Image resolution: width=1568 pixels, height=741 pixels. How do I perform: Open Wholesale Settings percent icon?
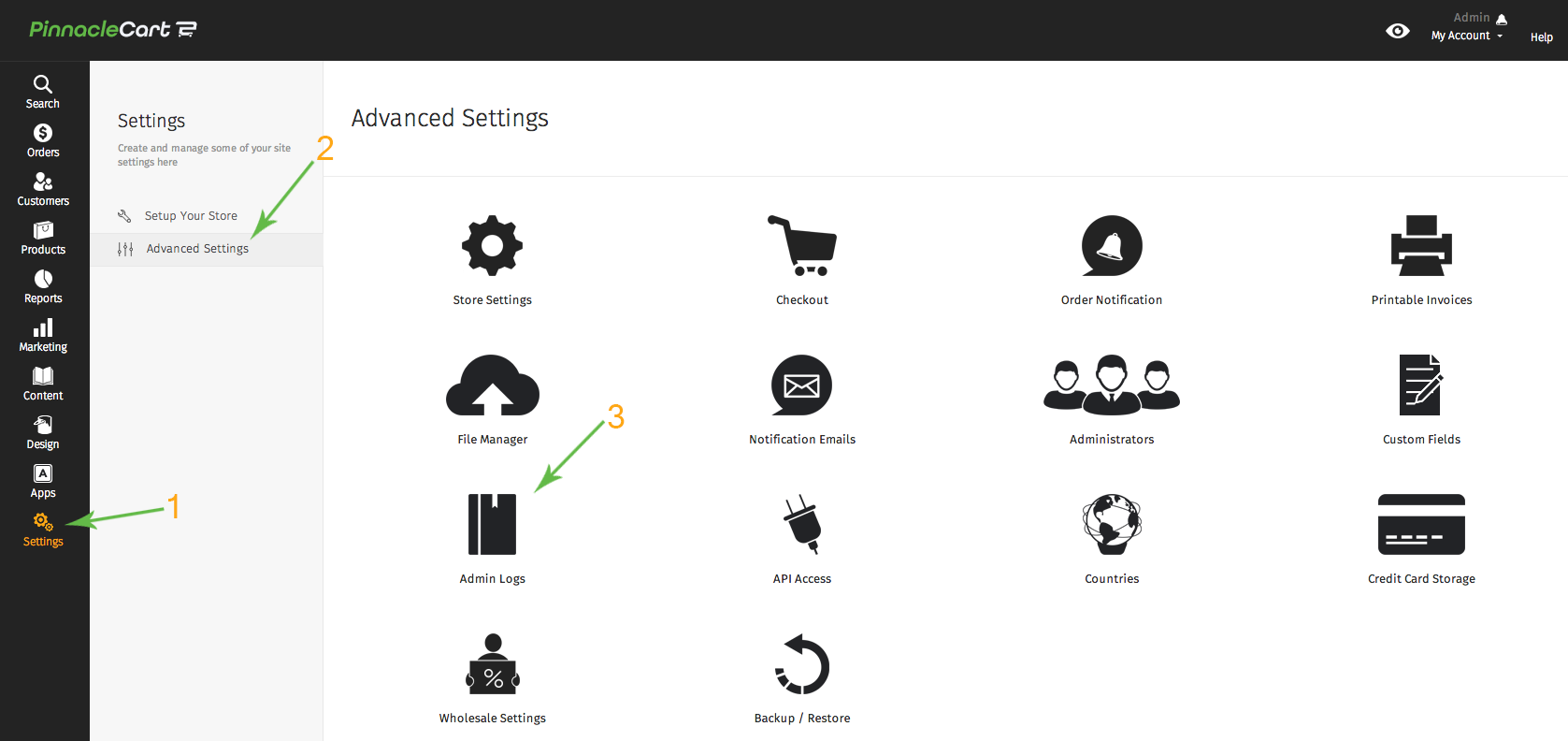click(x=493, y=663)
